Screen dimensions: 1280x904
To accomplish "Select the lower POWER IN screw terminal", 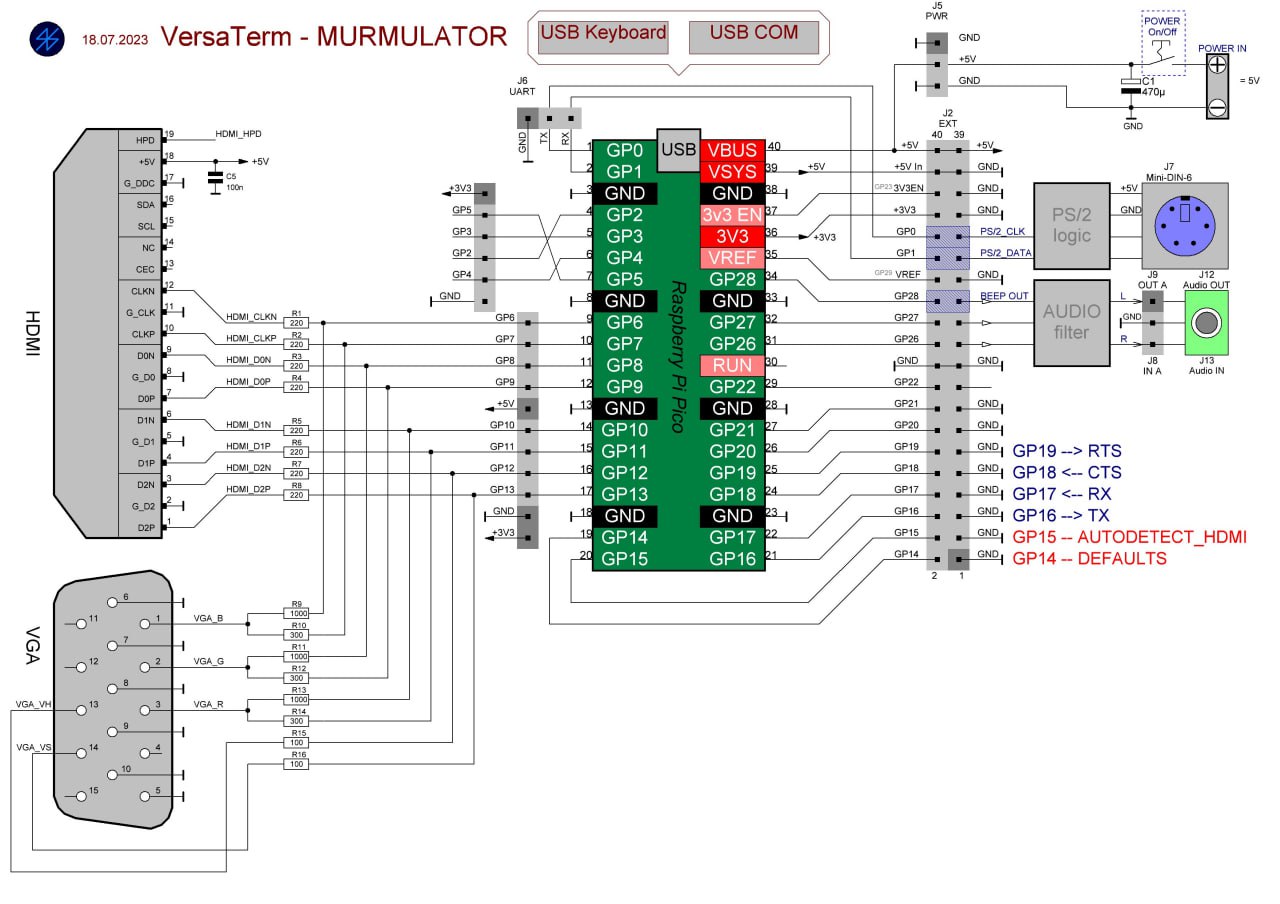I will (1218, 107).
